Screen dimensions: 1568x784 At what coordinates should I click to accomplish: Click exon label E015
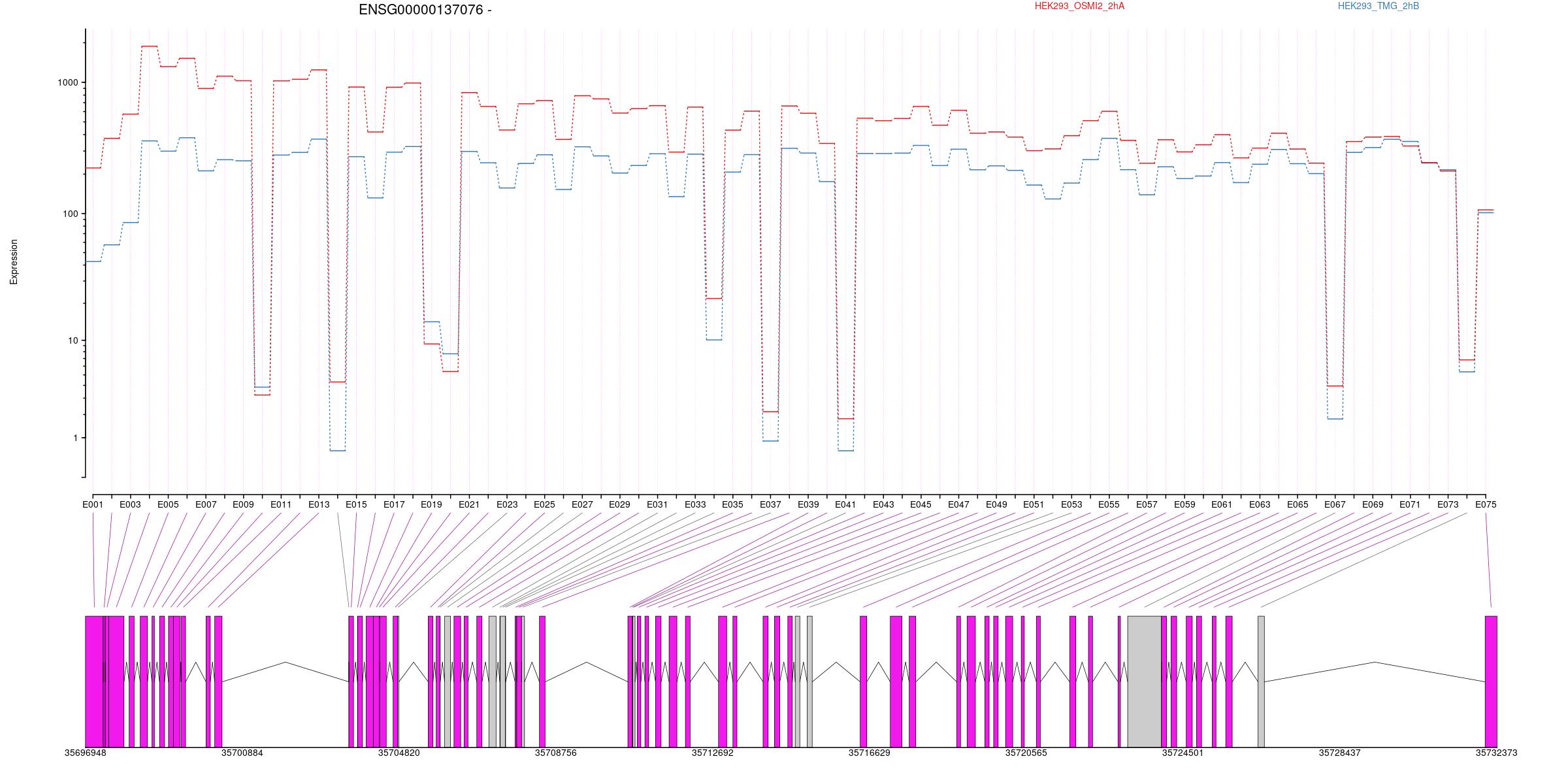356,504
